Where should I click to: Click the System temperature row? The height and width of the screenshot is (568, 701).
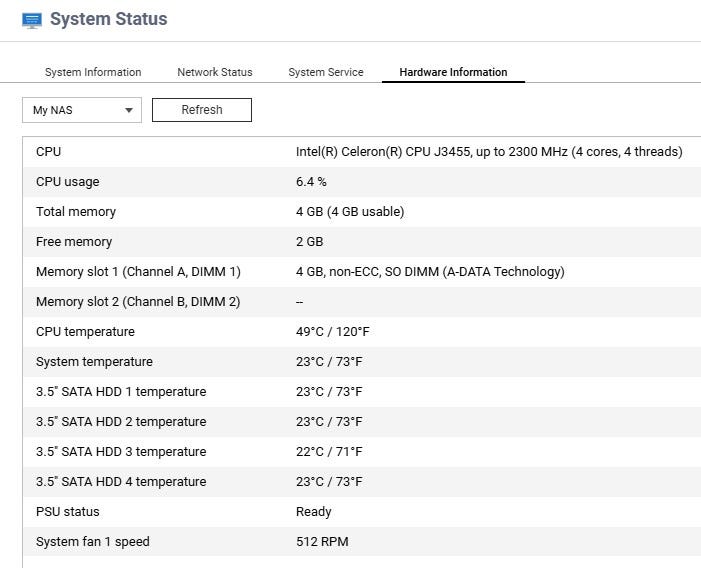pyautogui.click(x=360, y=362)
